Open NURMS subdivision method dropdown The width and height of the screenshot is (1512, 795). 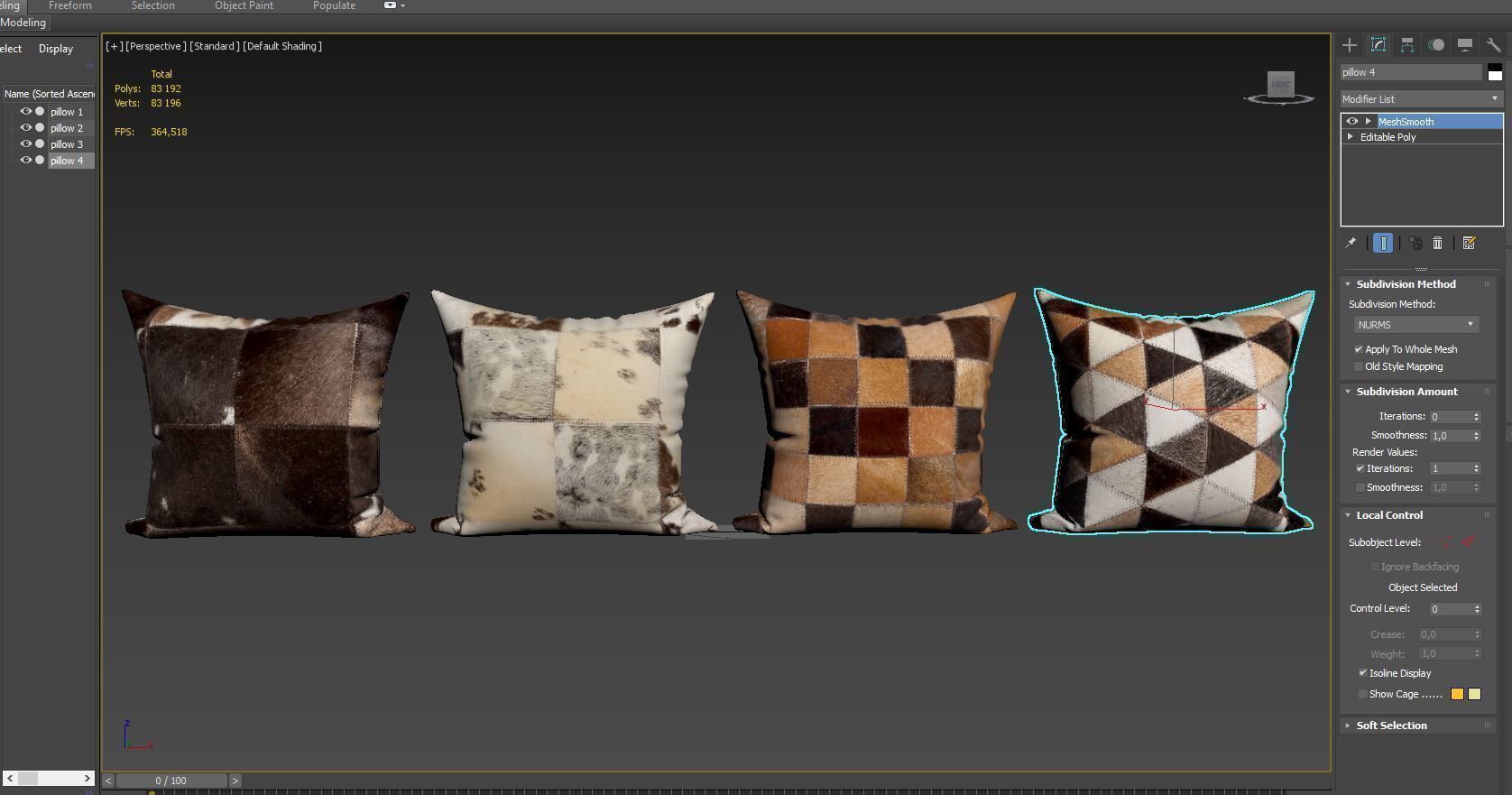(1415, 325)
